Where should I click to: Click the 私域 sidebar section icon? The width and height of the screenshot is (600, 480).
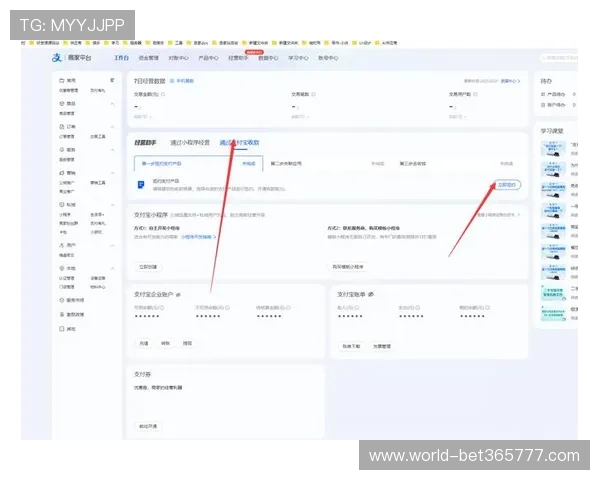coord(62,204)
